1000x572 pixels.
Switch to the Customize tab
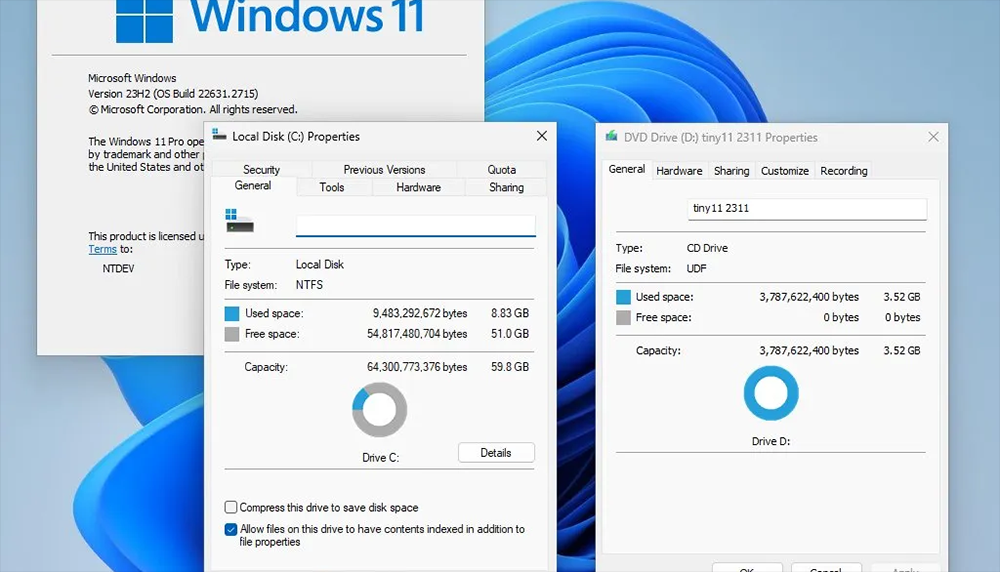click(784, 171)
